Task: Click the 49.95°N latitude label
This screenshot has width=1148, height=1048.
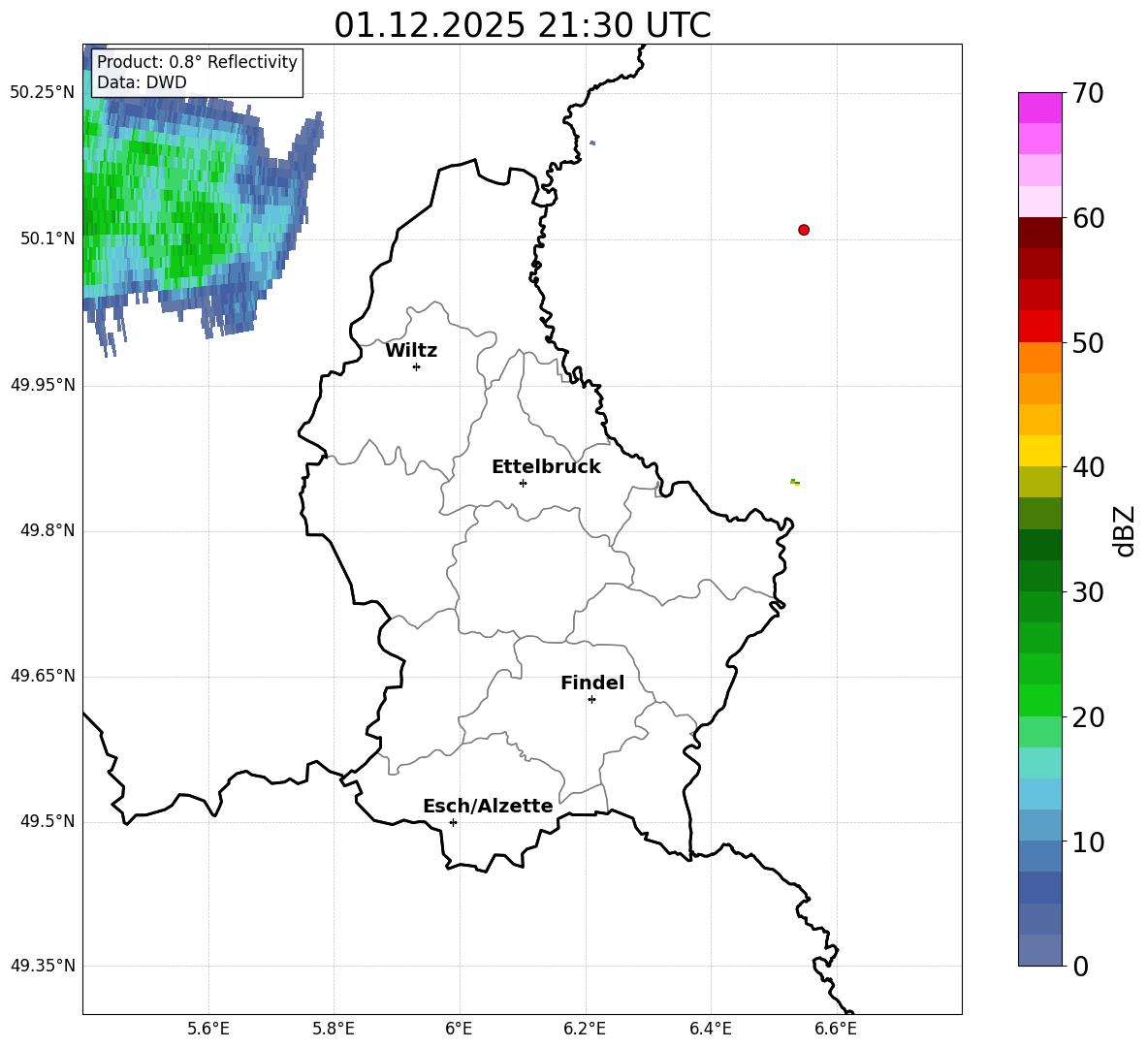Action: click(43, 385)
